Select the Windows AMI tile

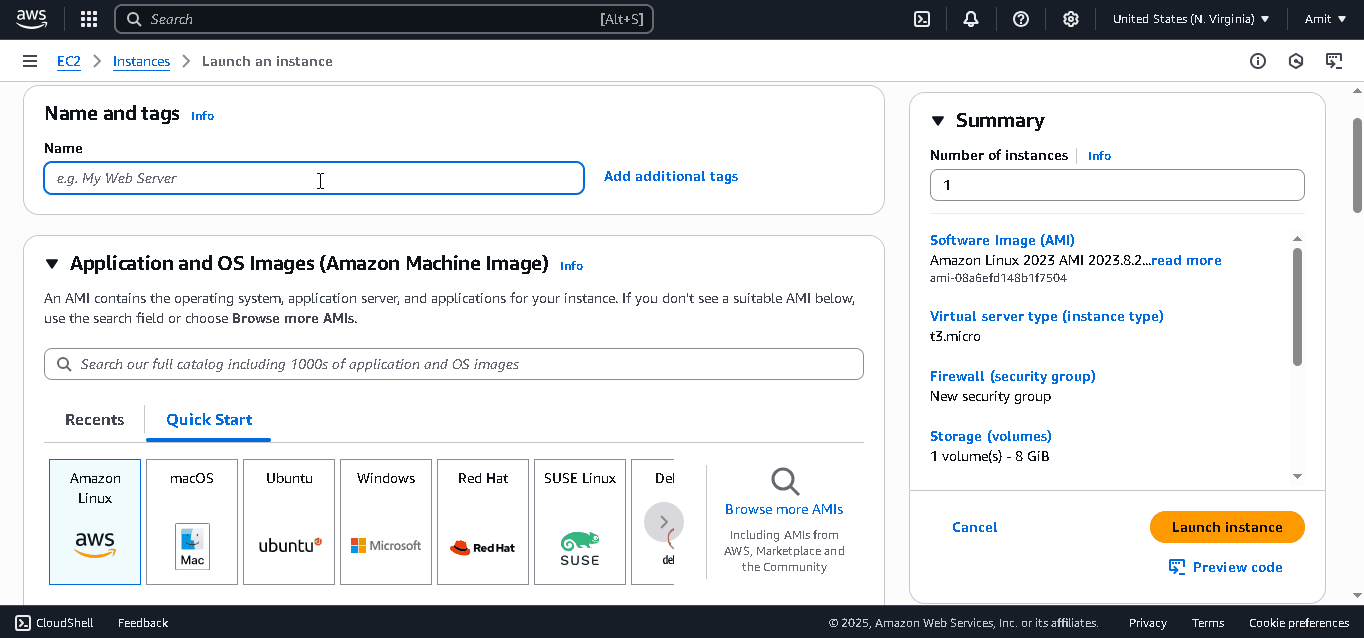pyautogui.click(x=386, y=522)
